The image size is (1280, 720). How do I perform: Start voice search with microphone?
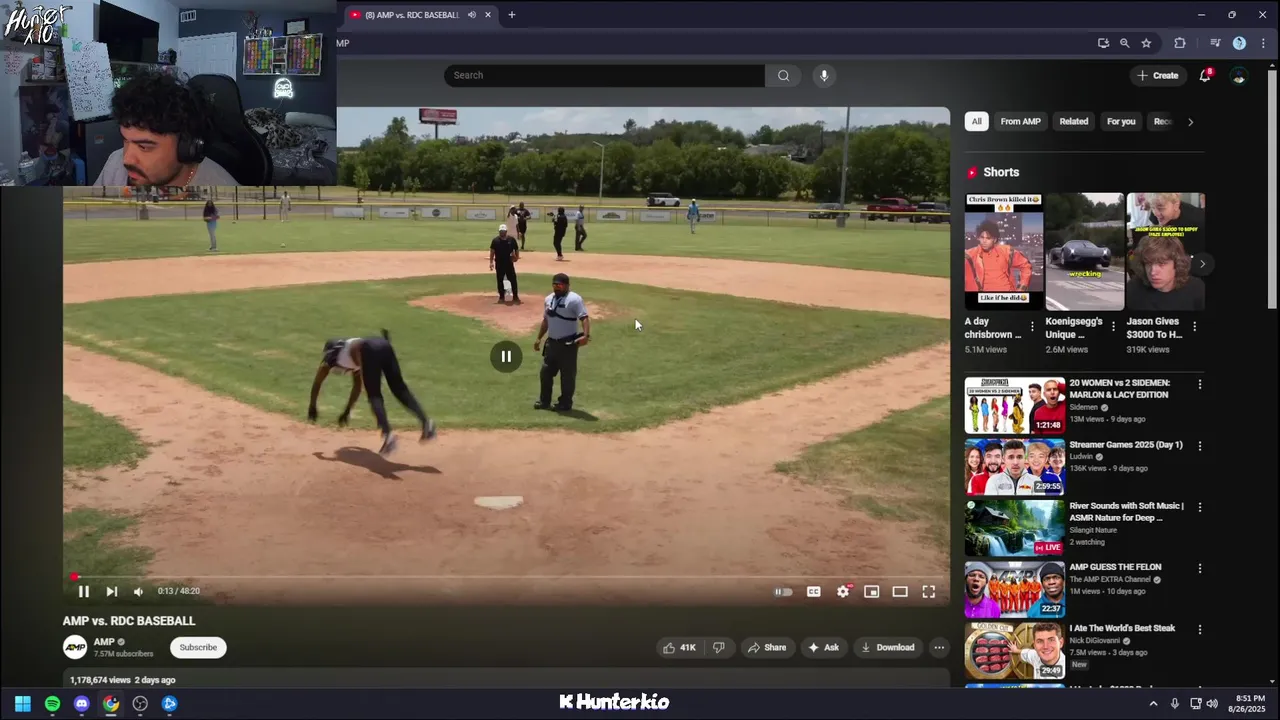tap(823, 75)
